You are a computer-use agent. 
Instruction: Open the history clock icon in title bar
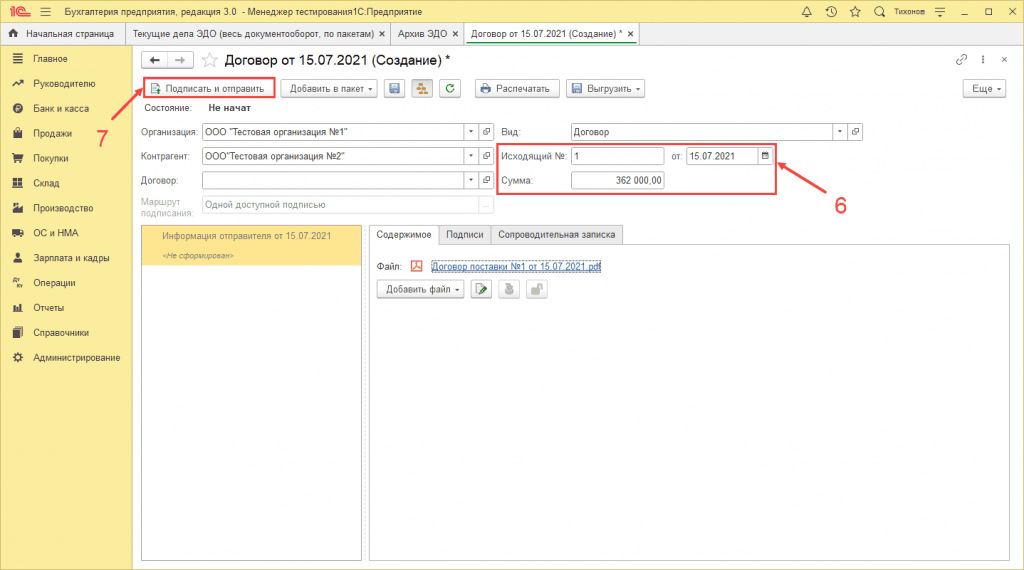pyautogui.click(x=831, y=11)
